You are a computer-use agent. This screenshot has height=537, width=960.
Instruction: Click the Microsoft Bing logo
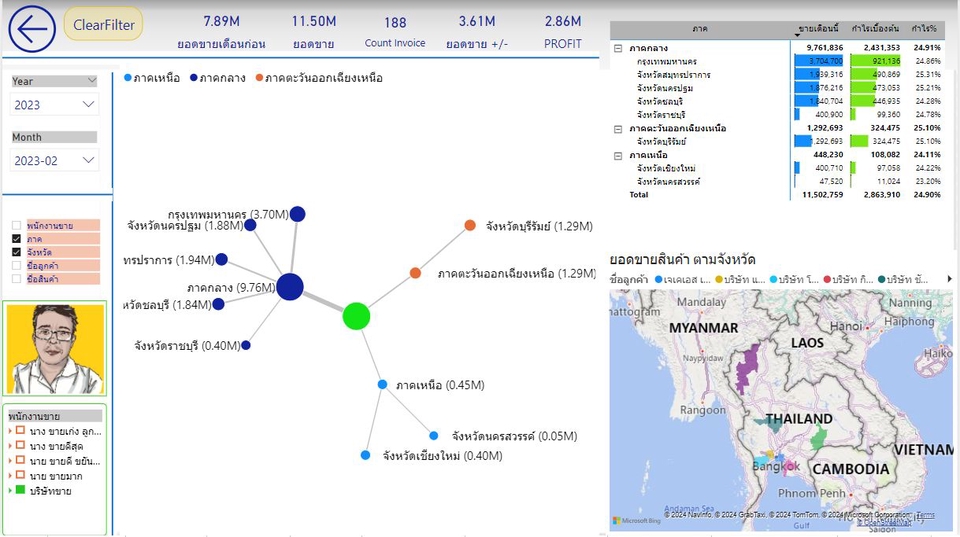[x=637, y=520]
